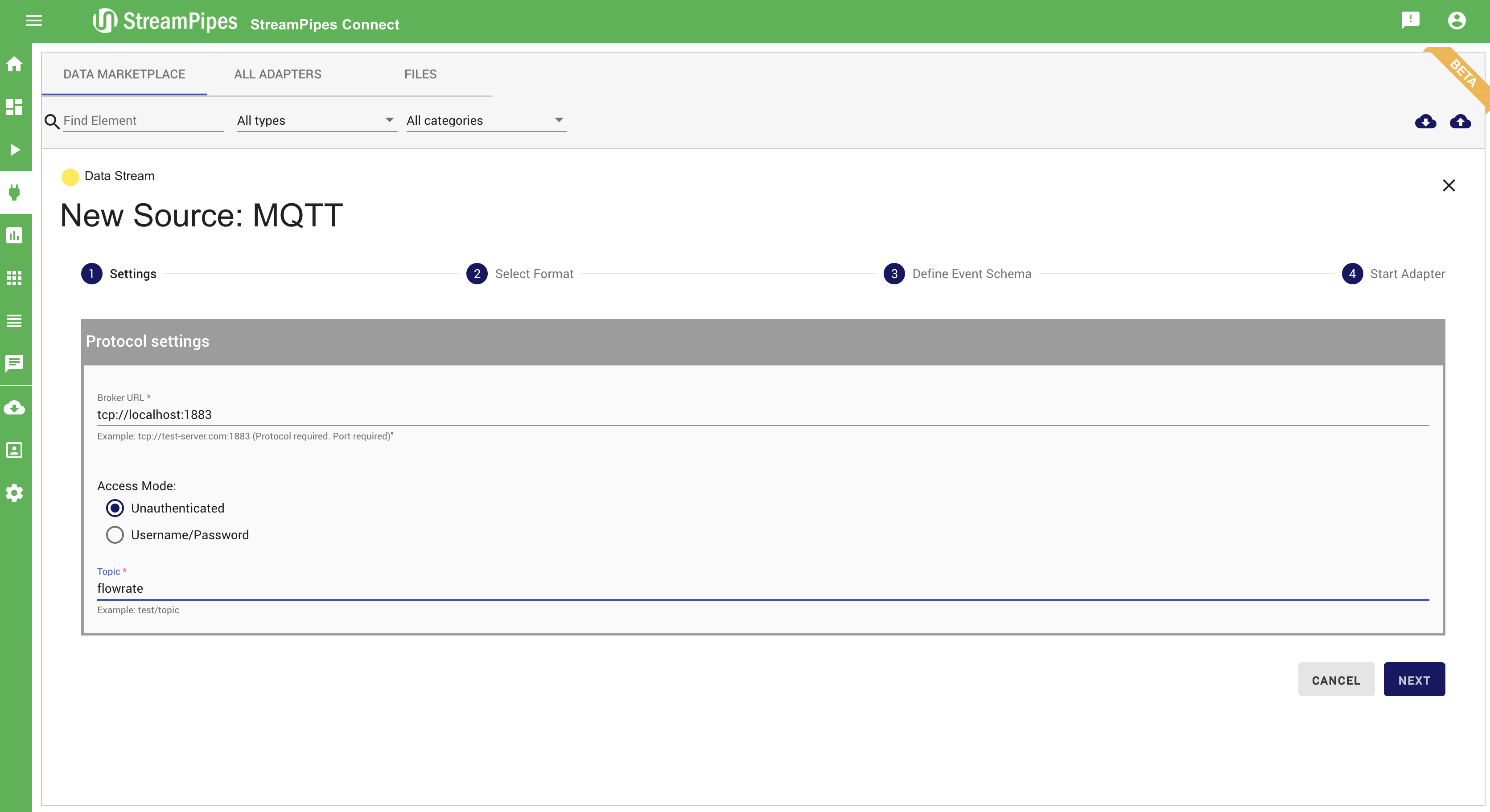Screen dimensions: 1490x812
Task: Open the user account profile icon
Action: (1457, 21)
